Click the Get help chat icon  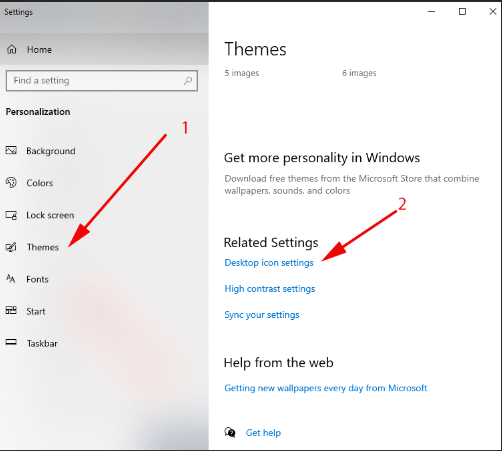[x=230, y=432]
